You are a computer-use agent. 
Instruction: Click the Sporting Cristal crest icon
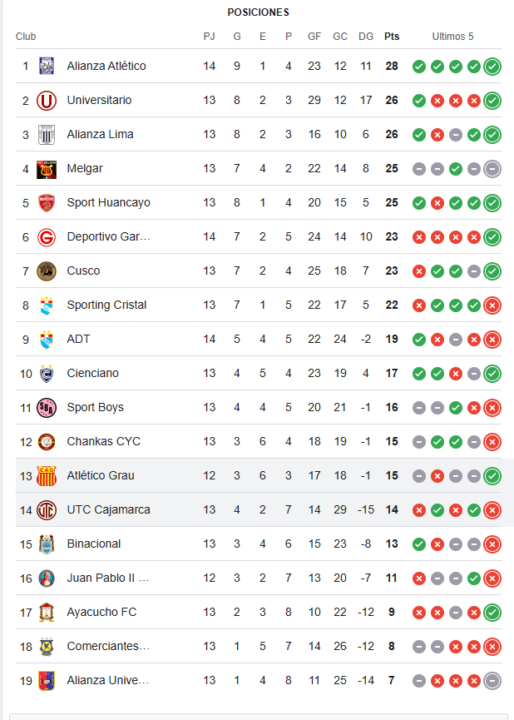pyautogui.click(x=46, y=305)
